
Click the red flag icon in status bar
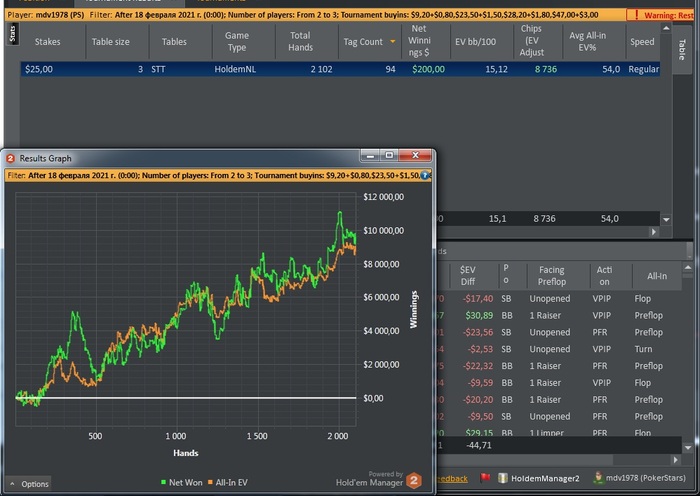point(485,478)
